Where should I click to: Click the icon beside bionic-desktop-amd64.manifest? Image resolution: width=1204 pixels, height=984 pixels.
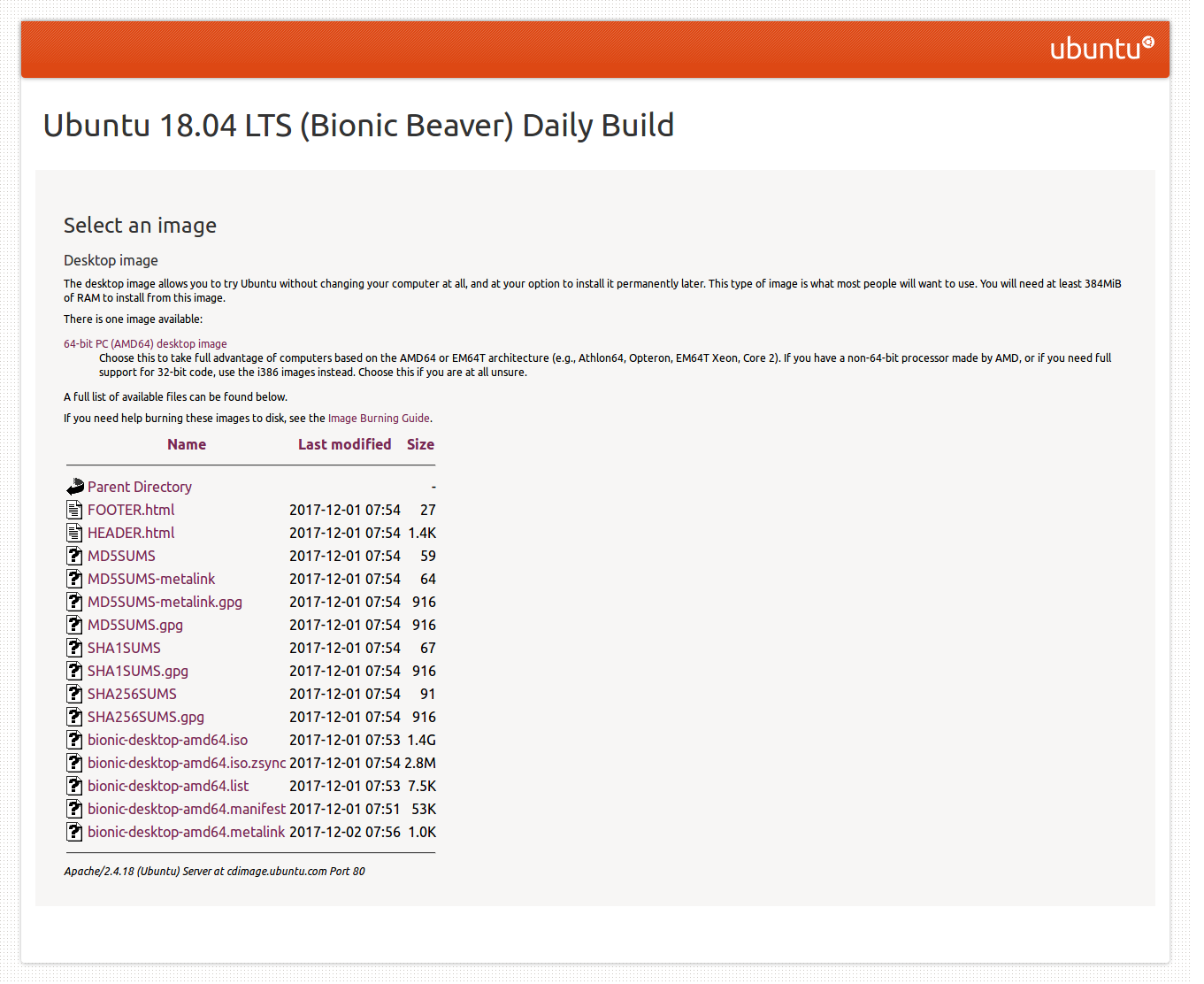(x=75, y=809)
